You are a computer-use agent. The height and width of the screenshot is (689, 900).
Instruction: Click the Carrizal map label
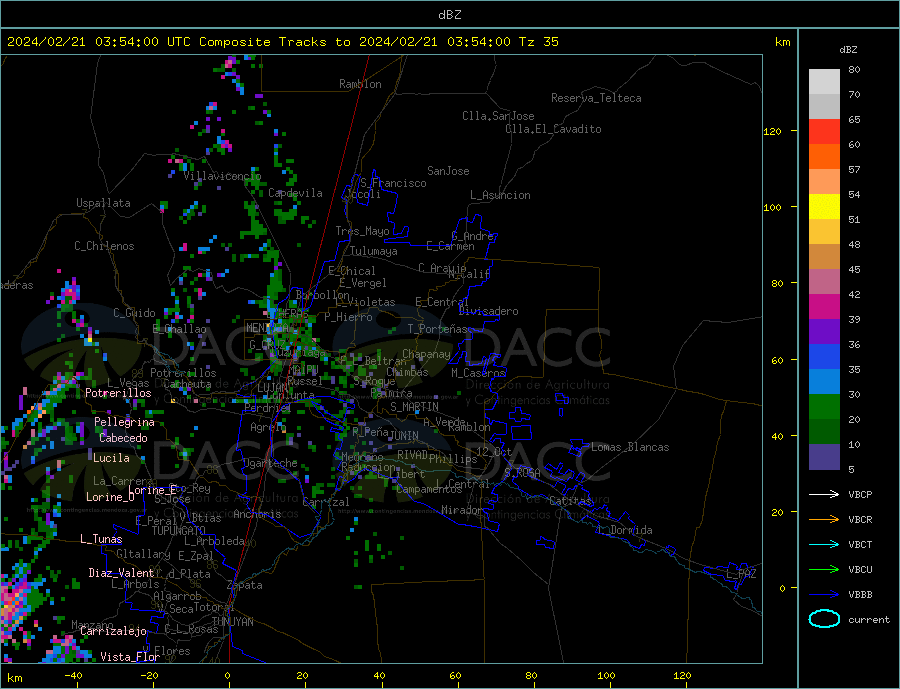325,502
